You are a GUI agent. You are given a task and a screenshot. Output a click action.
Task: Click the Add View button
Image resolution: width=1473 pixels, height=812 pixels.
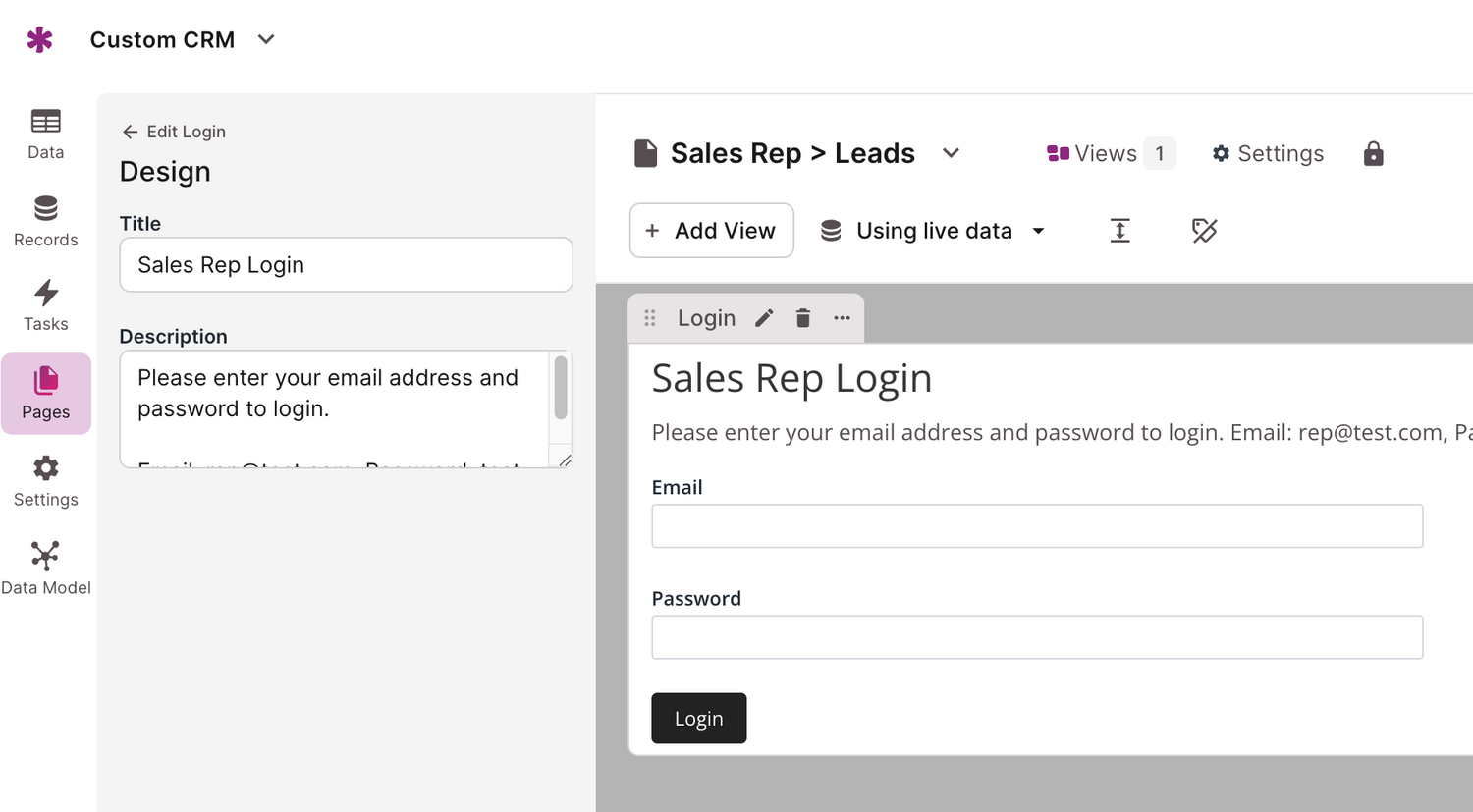pos(711,231)
